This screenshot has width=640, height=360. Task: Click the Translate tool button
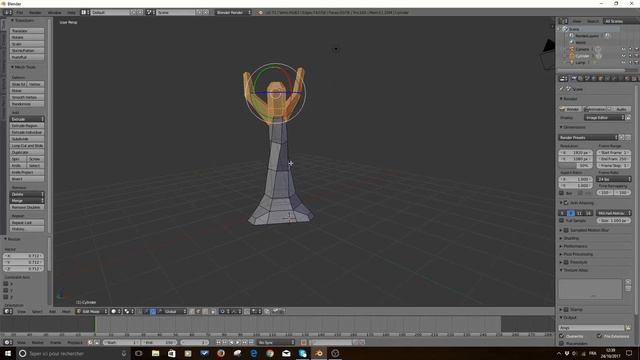[x=27, y=31]
